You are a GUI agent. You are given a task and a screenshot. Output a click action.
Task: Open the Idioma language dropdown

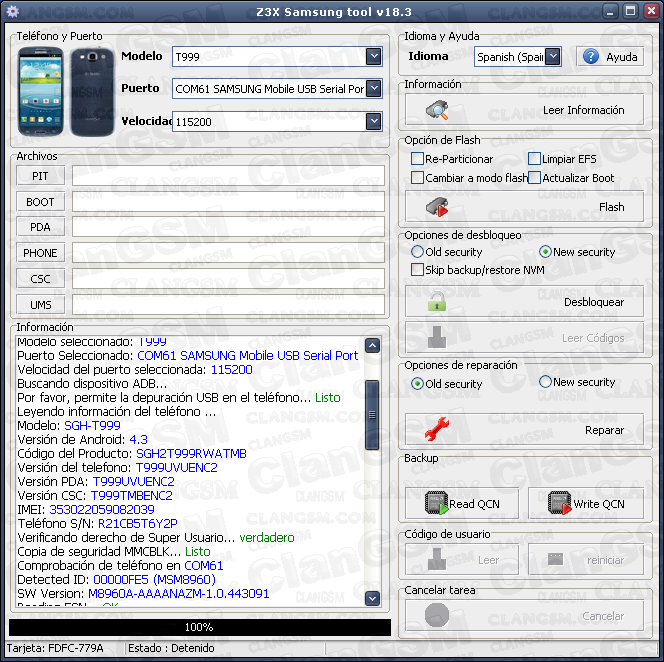(x=553, y=56)
